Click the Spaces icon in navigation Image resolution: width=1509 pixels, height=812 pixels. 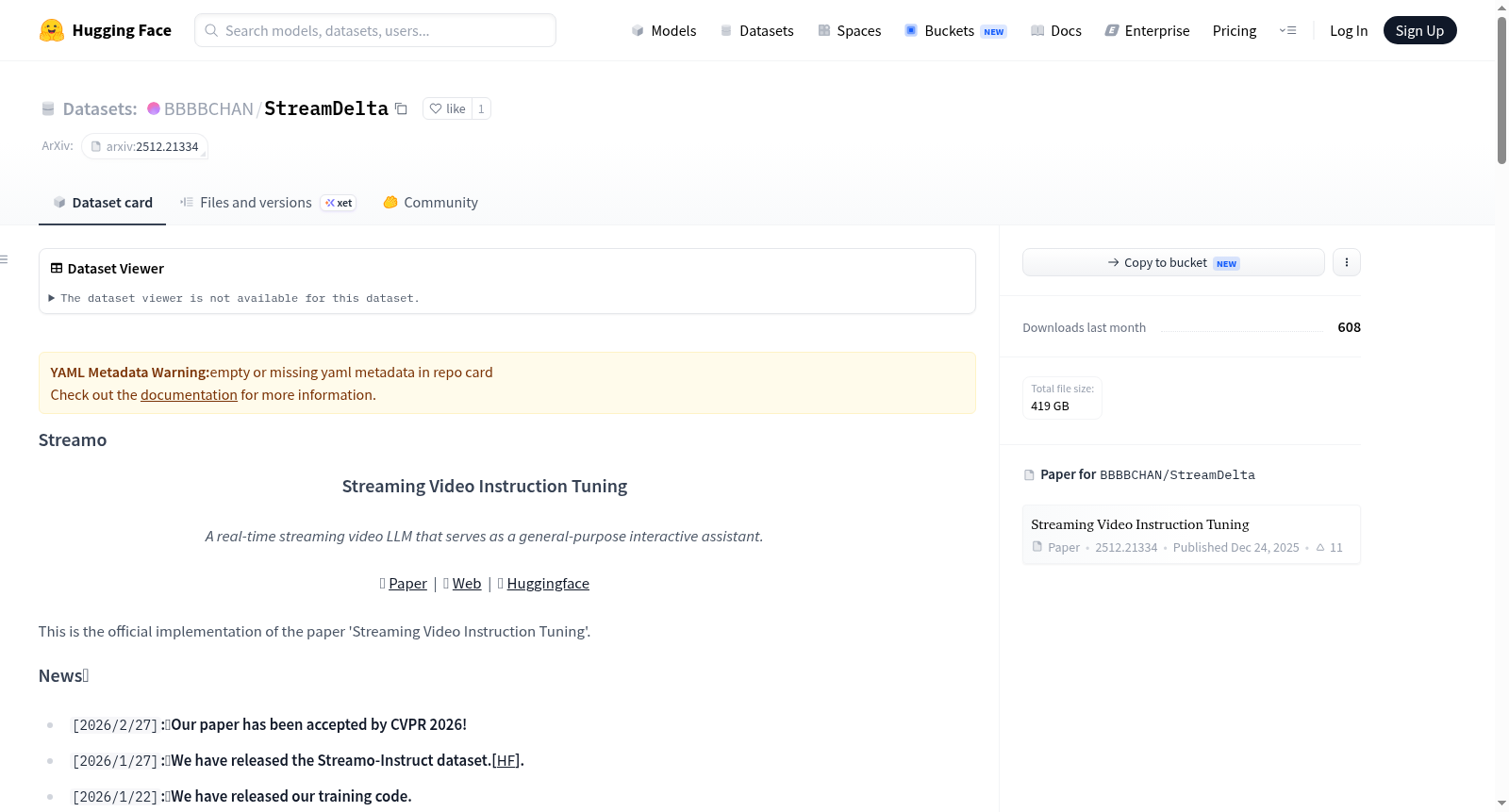click(x=824, y=30)
